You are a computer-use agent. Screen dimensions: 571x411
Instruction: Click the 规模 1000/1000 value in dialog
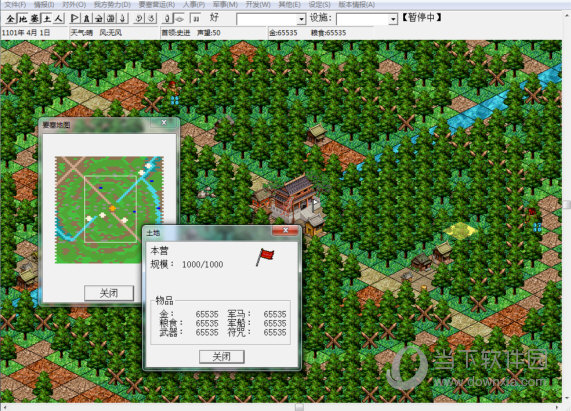tap(202, 264)
